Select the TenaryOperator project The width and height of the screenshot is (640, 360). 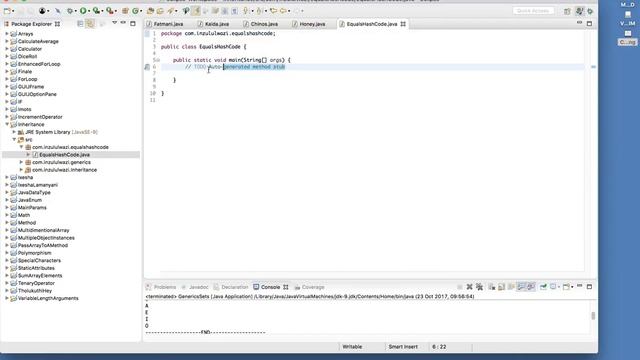[x=36, y=283]
